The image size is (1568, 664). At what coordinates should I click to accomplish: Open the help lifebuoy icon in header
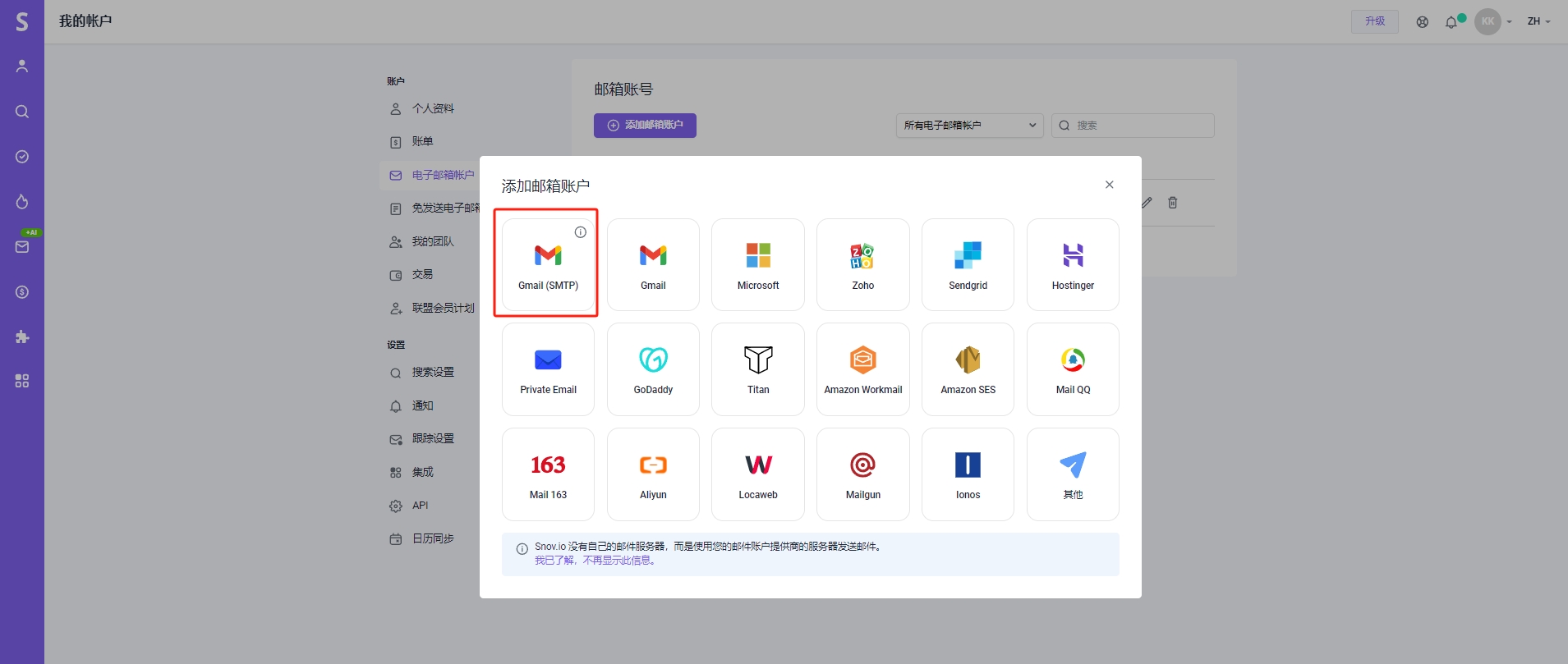coord(1423,22)
